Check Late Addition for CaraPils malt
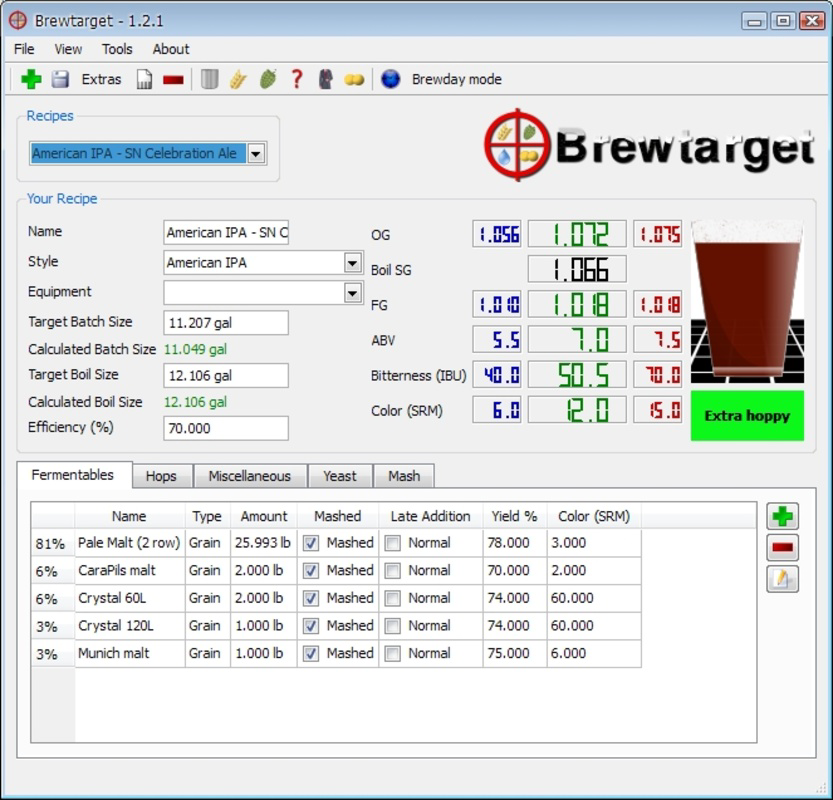The image size is (833, 800). click(393, 571)
